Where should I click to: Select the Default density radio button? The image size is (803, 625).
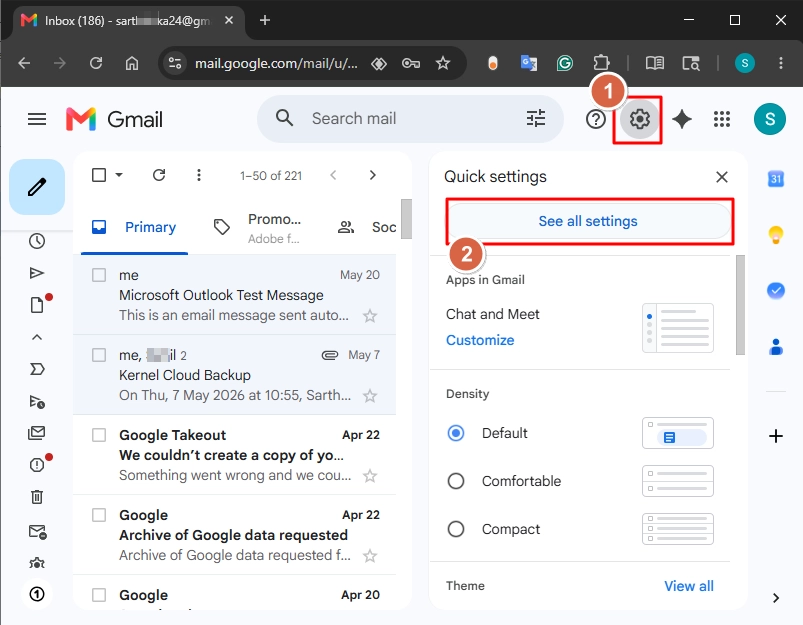coord(456,433)
